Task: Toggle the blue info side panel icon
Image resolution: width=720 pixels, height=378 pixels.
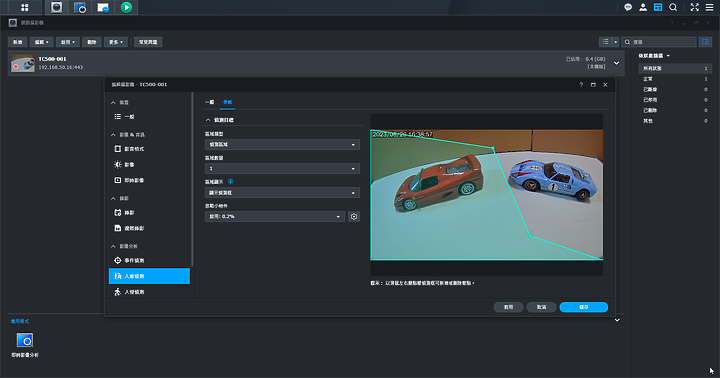Action: click(705, 42)
